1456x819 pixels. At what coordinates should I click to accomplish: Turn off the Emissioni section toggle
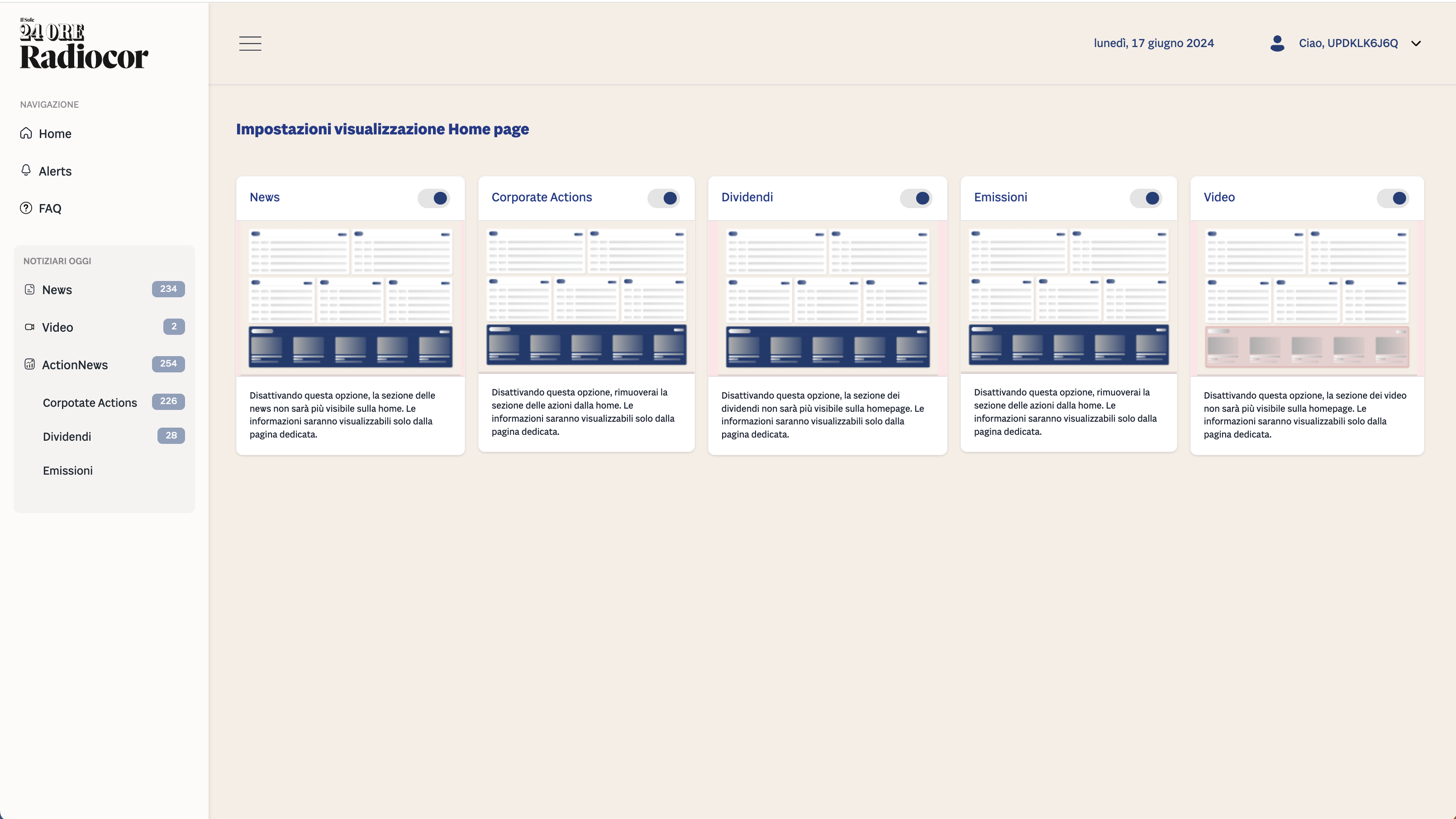1146,198
